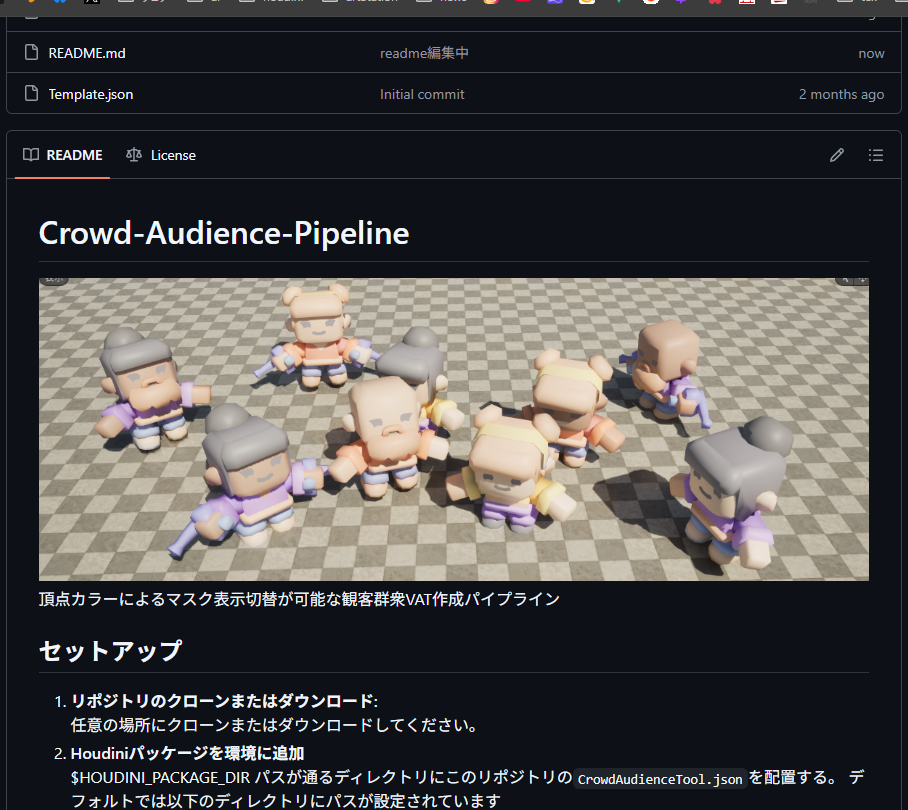Switch to the License tab
This screenshot has width=908, height=810.
click(x=161, y=155)
